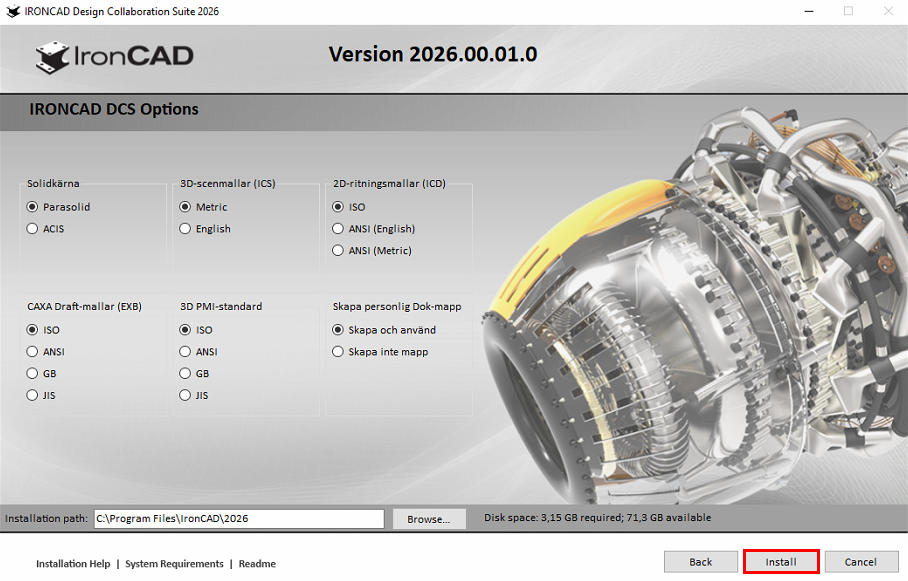Screen dimensions: 908x581
Task: Click the IRONCAD title bar app icon
Action: point(13,11)
